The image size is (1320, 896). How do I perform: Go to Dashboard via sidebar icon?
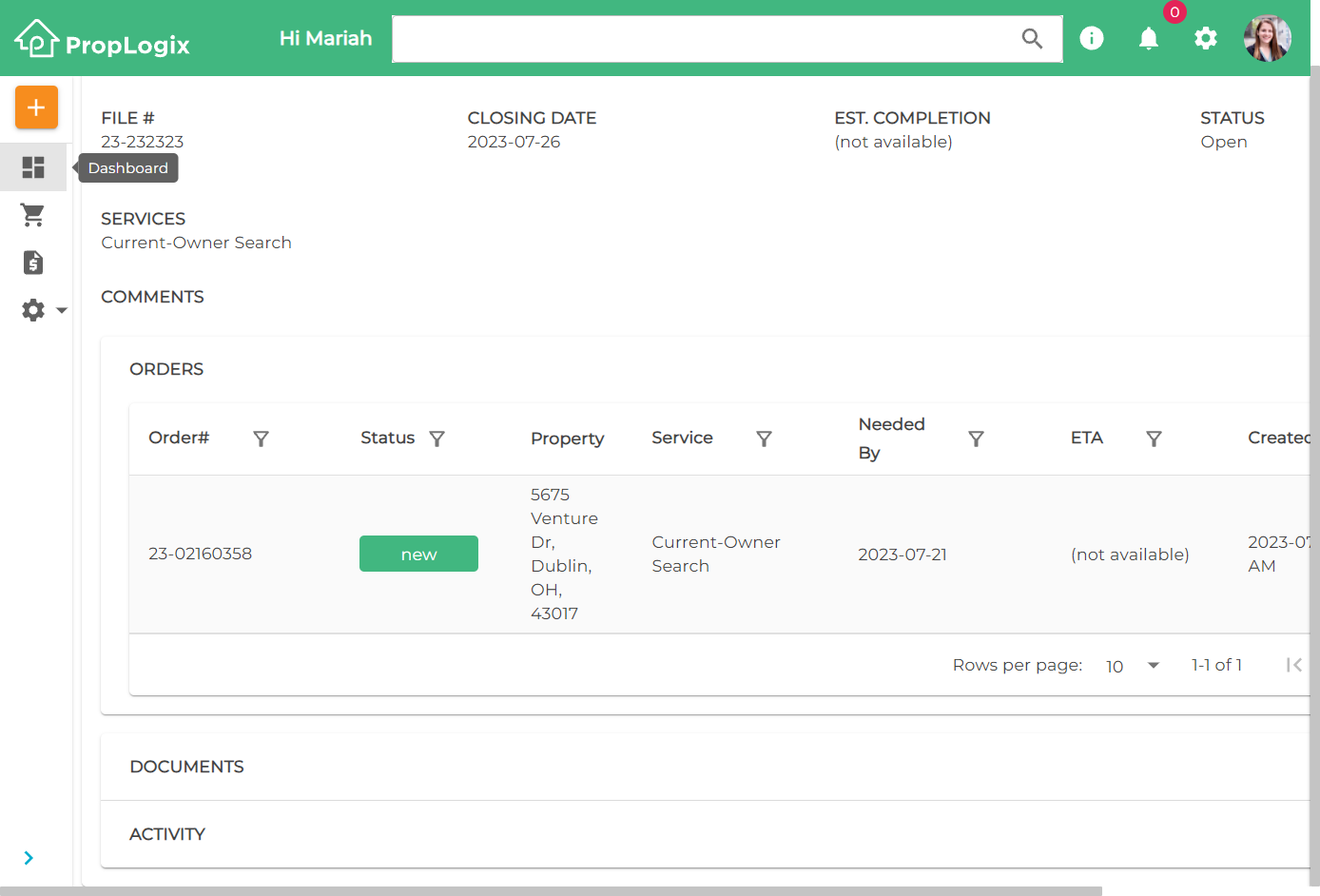tap(33, 167)
